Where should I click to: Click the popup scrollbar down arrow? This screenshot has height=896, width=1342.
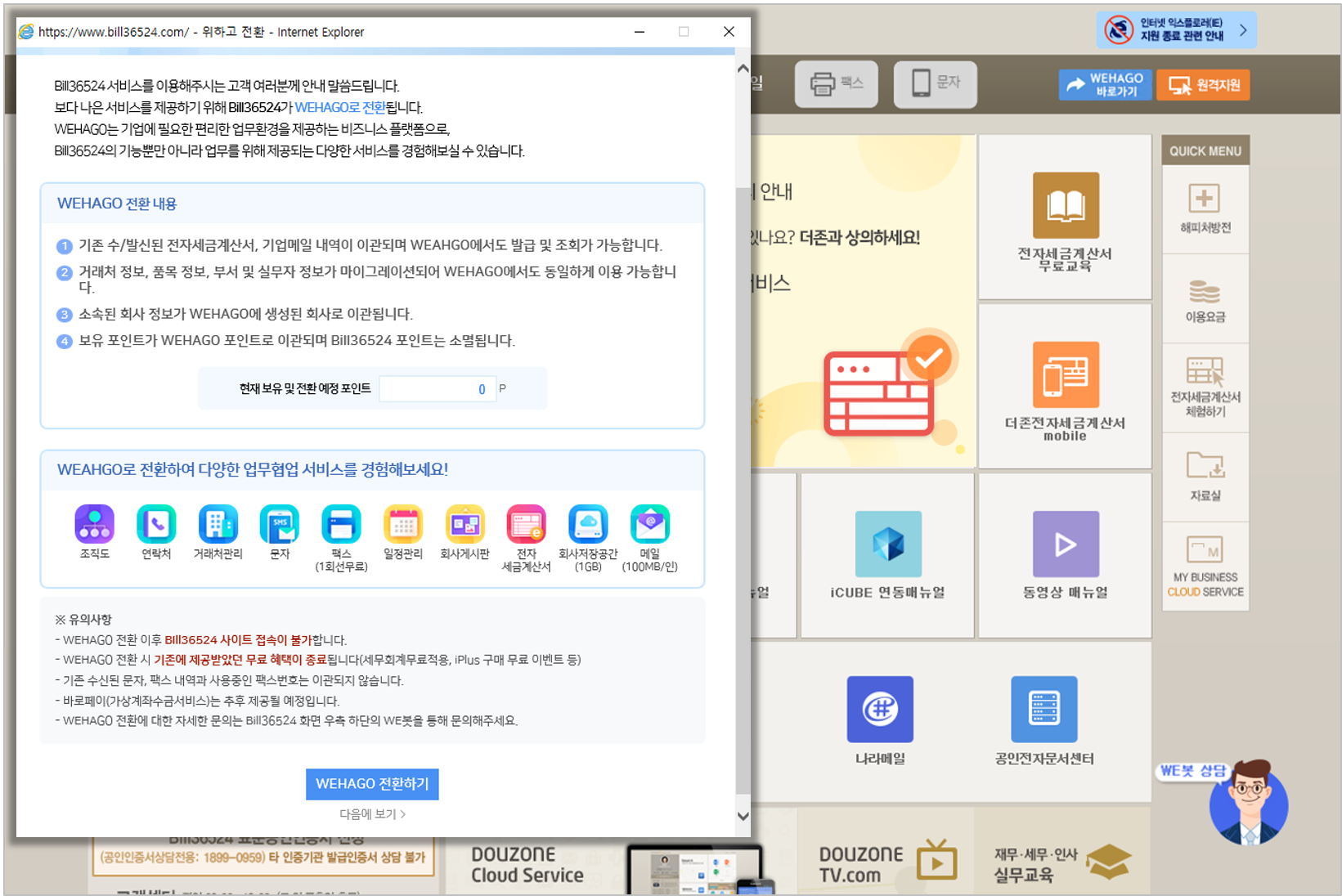743,815
